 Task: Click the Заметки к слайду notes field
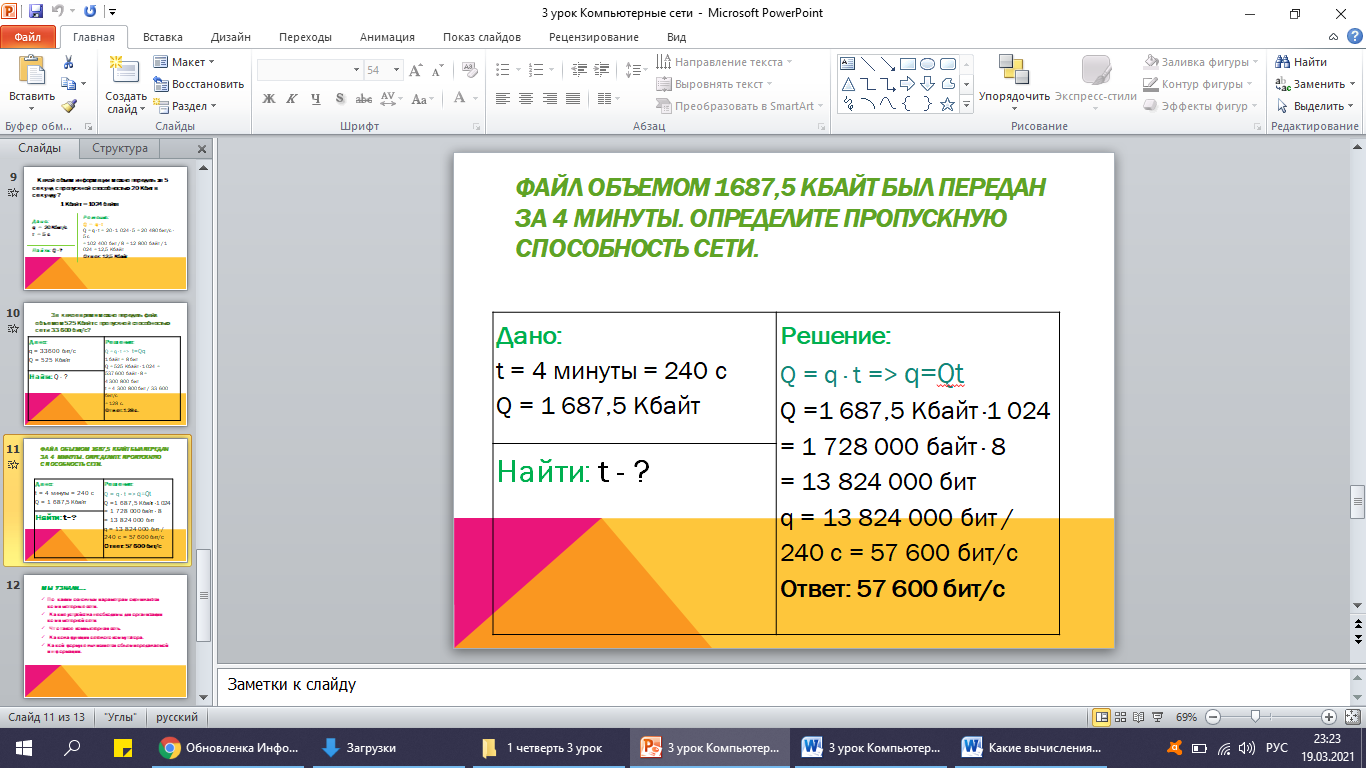(782, 685)
